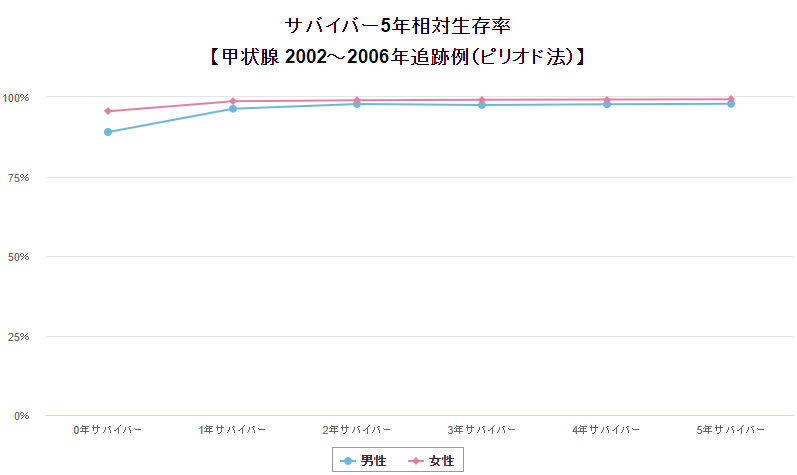Click female data point at 1年サバイバー
The height and width of the screenshot is (475, 797).
(x=233, y=101)
